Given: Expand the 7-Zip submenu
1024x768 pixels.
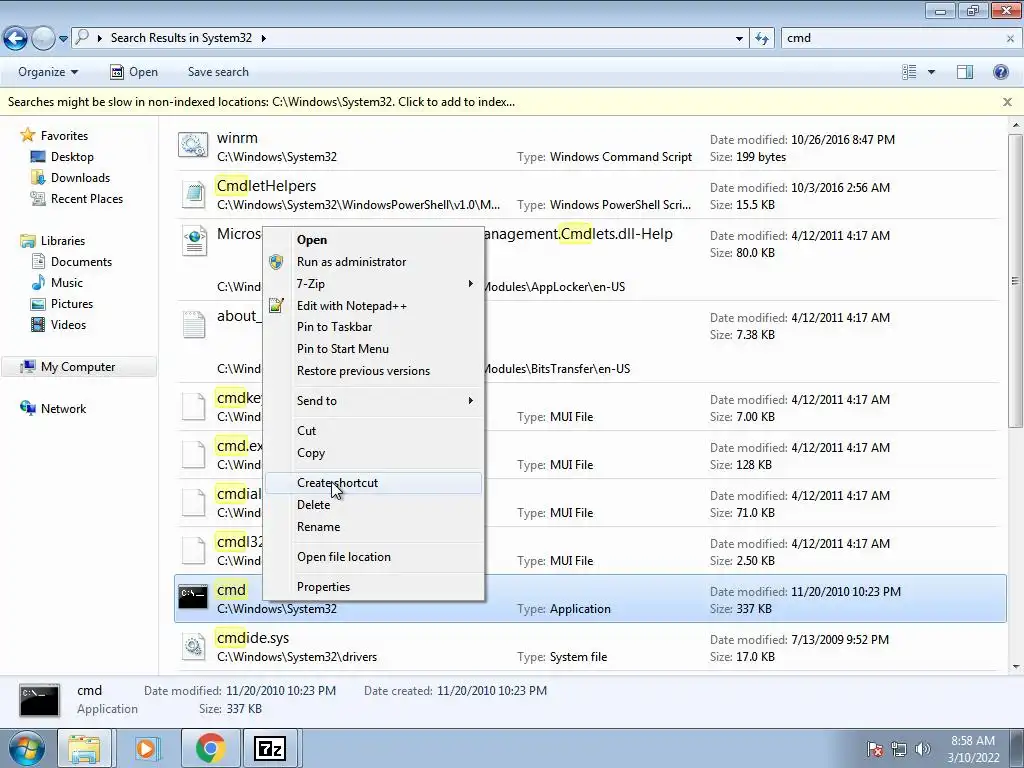Looking at the screenshot, I should (x=374, y=283).
